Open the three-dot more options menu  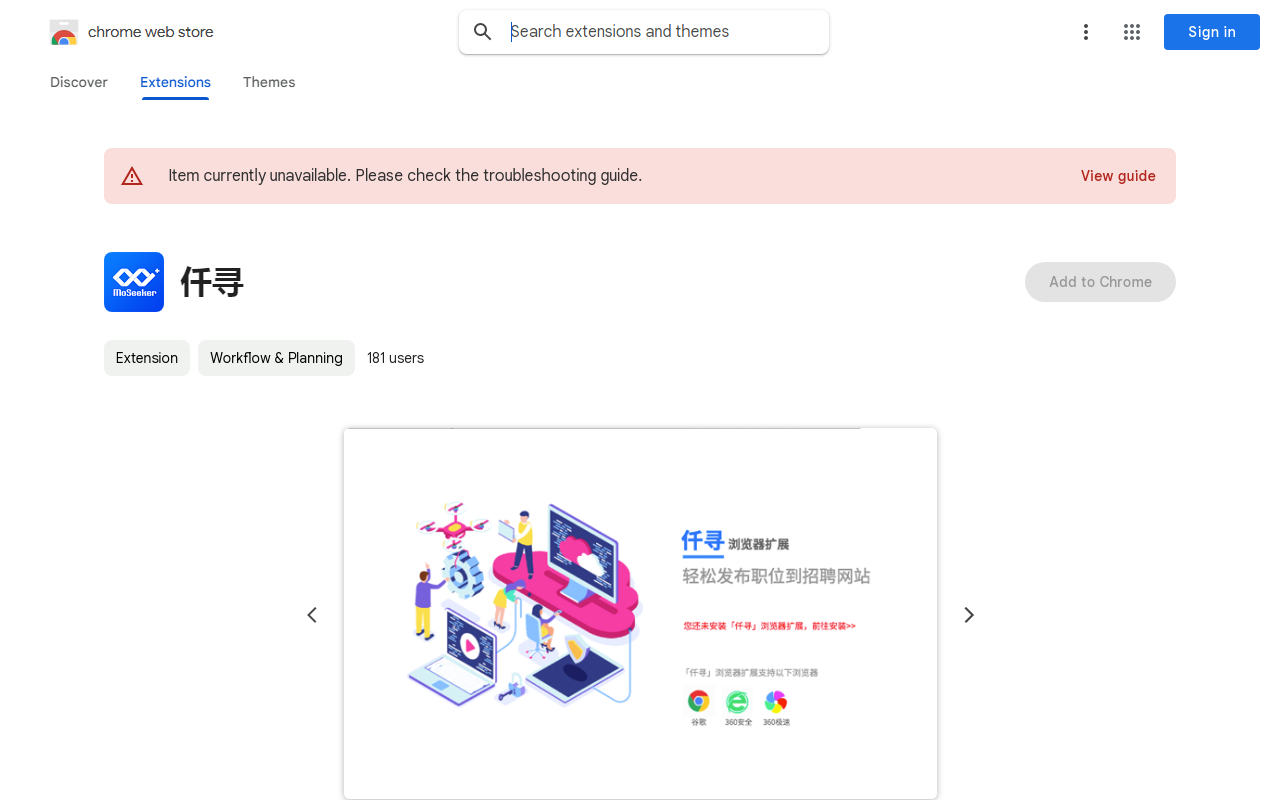(1086, 32)
